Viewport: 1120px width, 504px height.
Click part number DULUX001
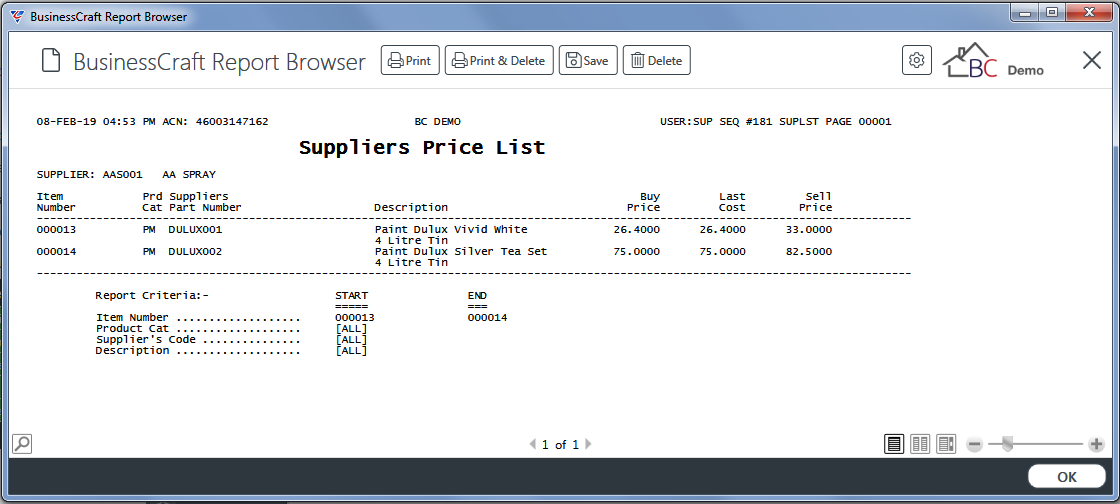pos(195,230)
